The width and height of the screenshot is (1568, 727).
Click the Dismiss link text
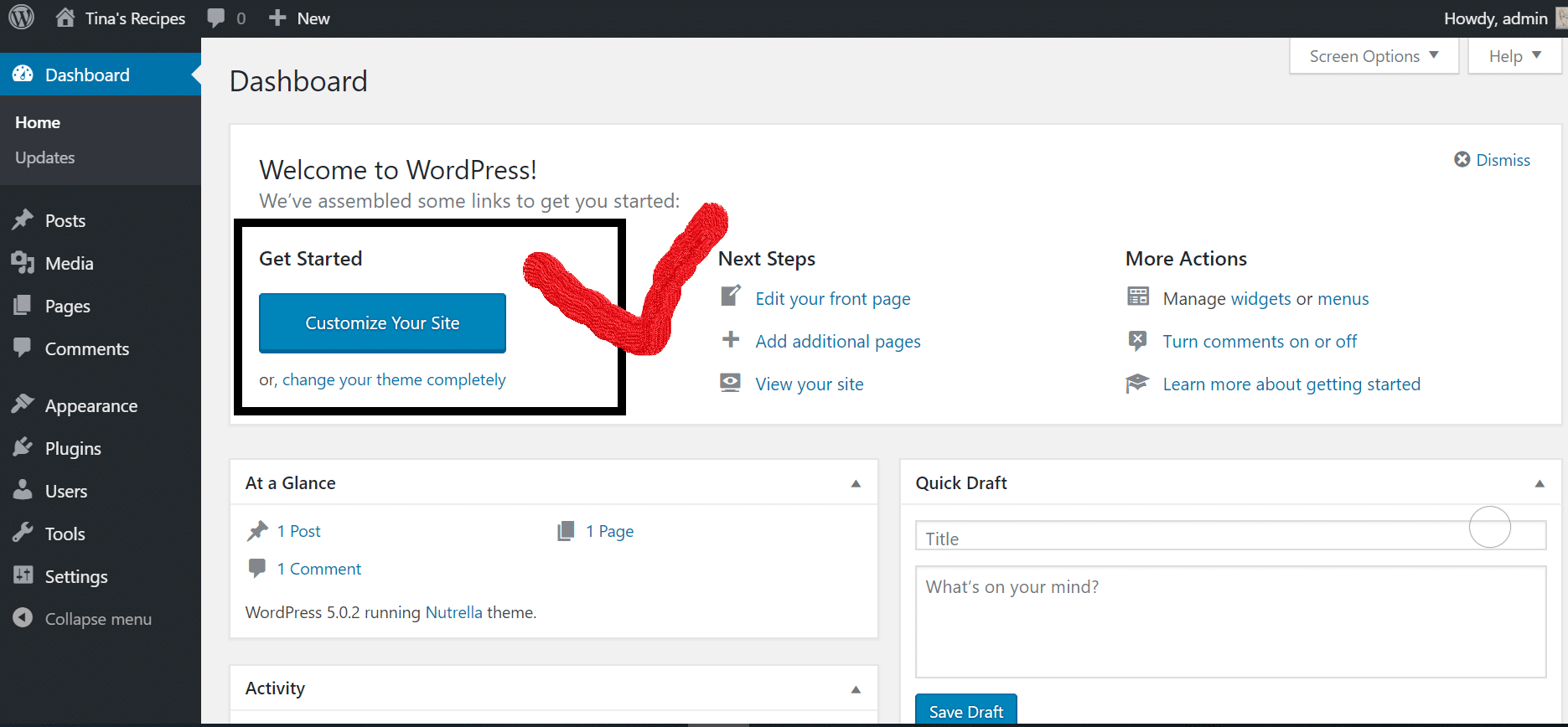tap(1503, 160)
